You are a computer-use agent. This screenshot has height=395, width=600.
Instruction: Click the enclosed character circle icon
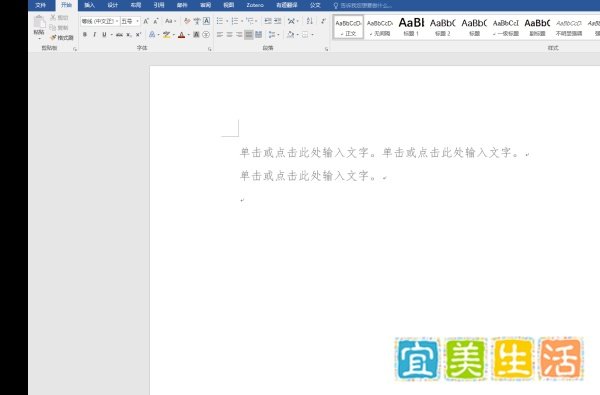206,35
